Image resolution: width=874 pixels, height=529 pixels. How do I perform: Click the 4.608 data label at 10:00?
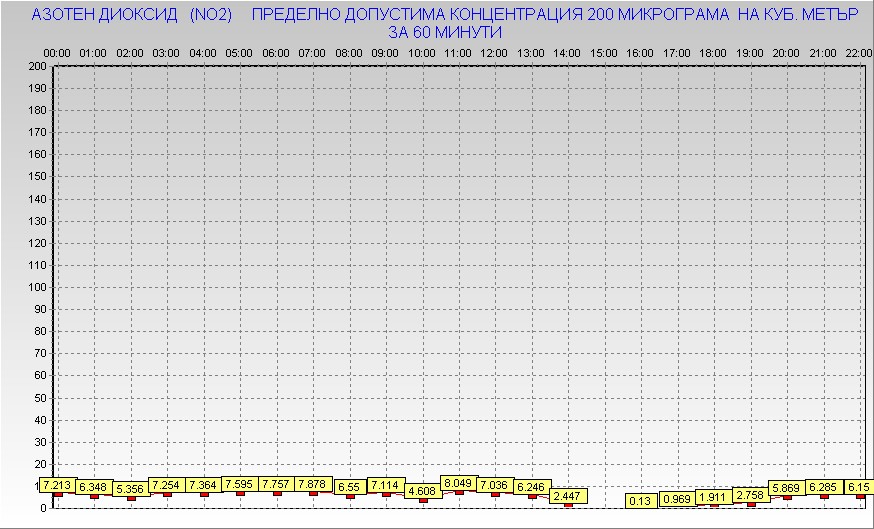[423, 491]
